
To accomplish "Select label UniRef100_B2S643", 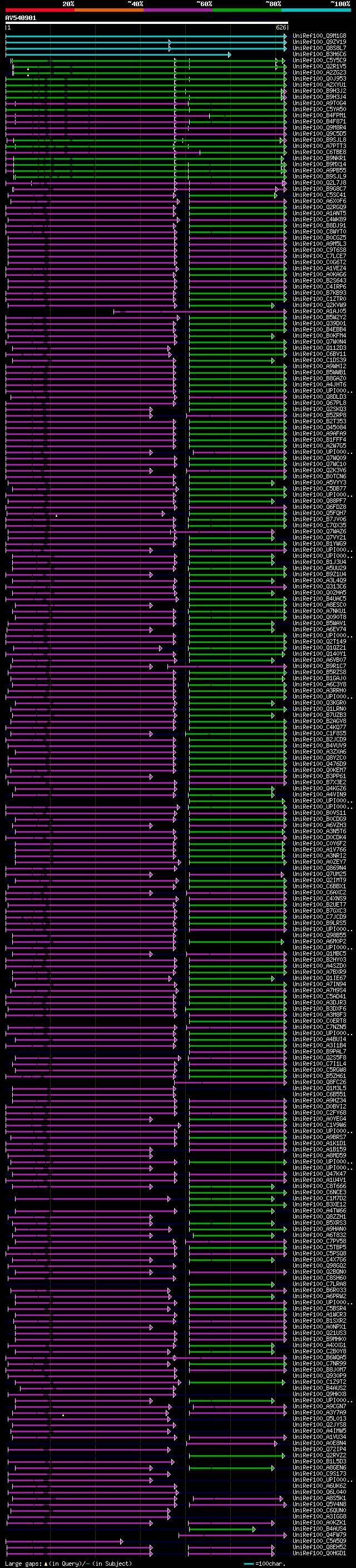I will 319,280.
